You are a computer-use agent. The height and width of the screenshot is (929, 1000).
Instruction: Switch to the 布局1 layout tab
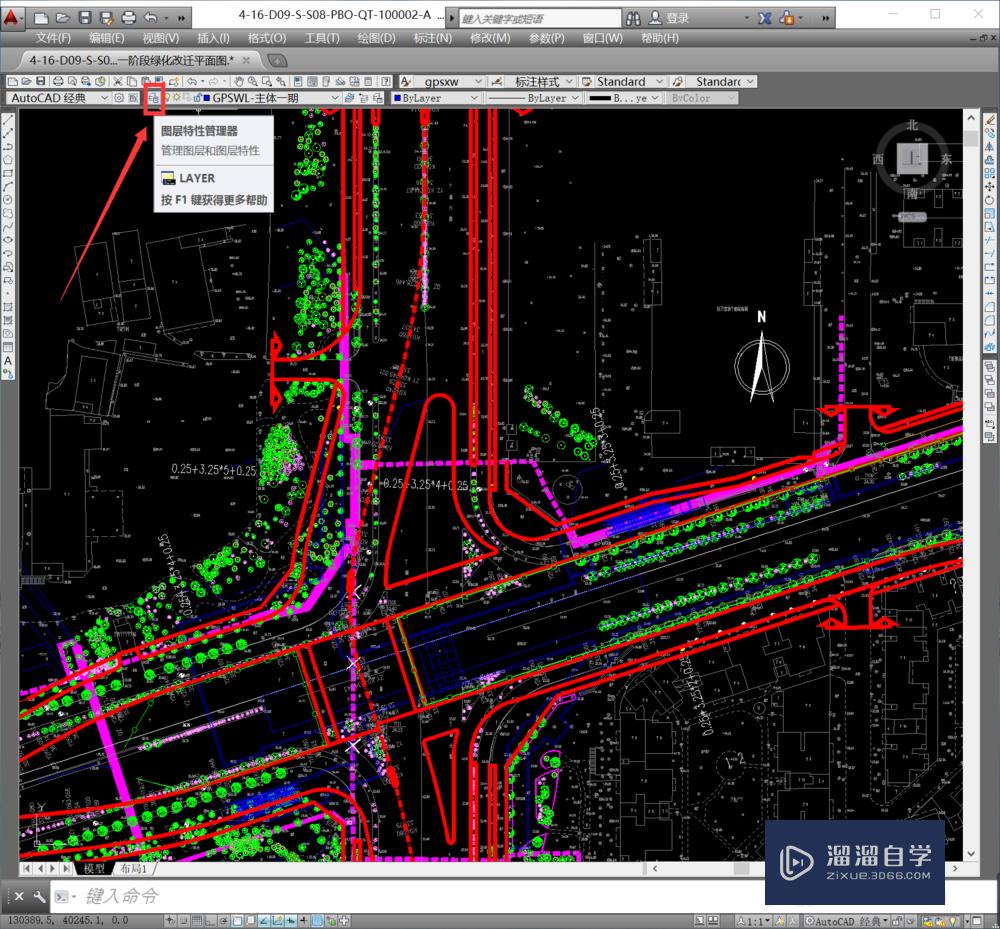133,869
